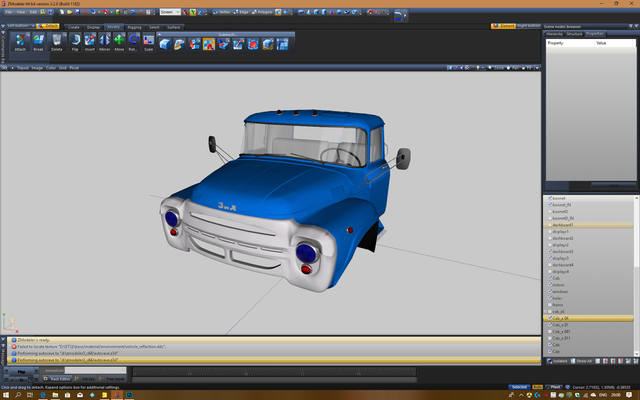Open the Down axis combo box
The width and height of the screenshot is (640, 400).
pyautogui.click(x=170, y=12)
